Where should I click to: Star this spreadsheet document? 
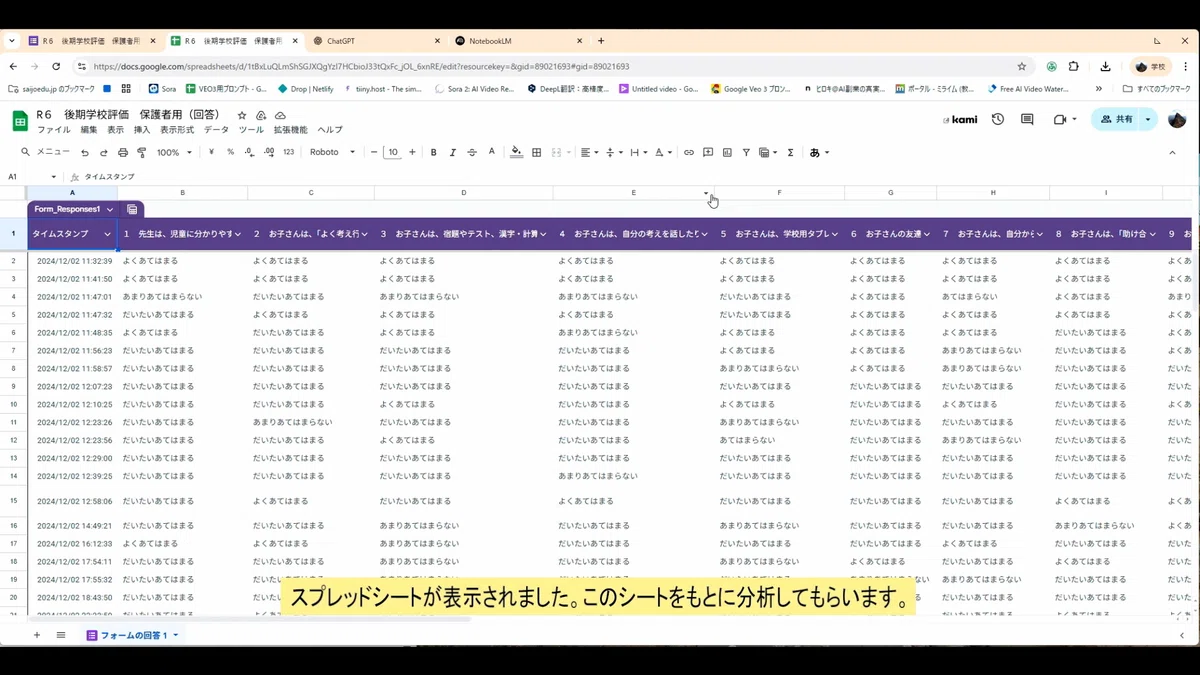tap(242, 115)
